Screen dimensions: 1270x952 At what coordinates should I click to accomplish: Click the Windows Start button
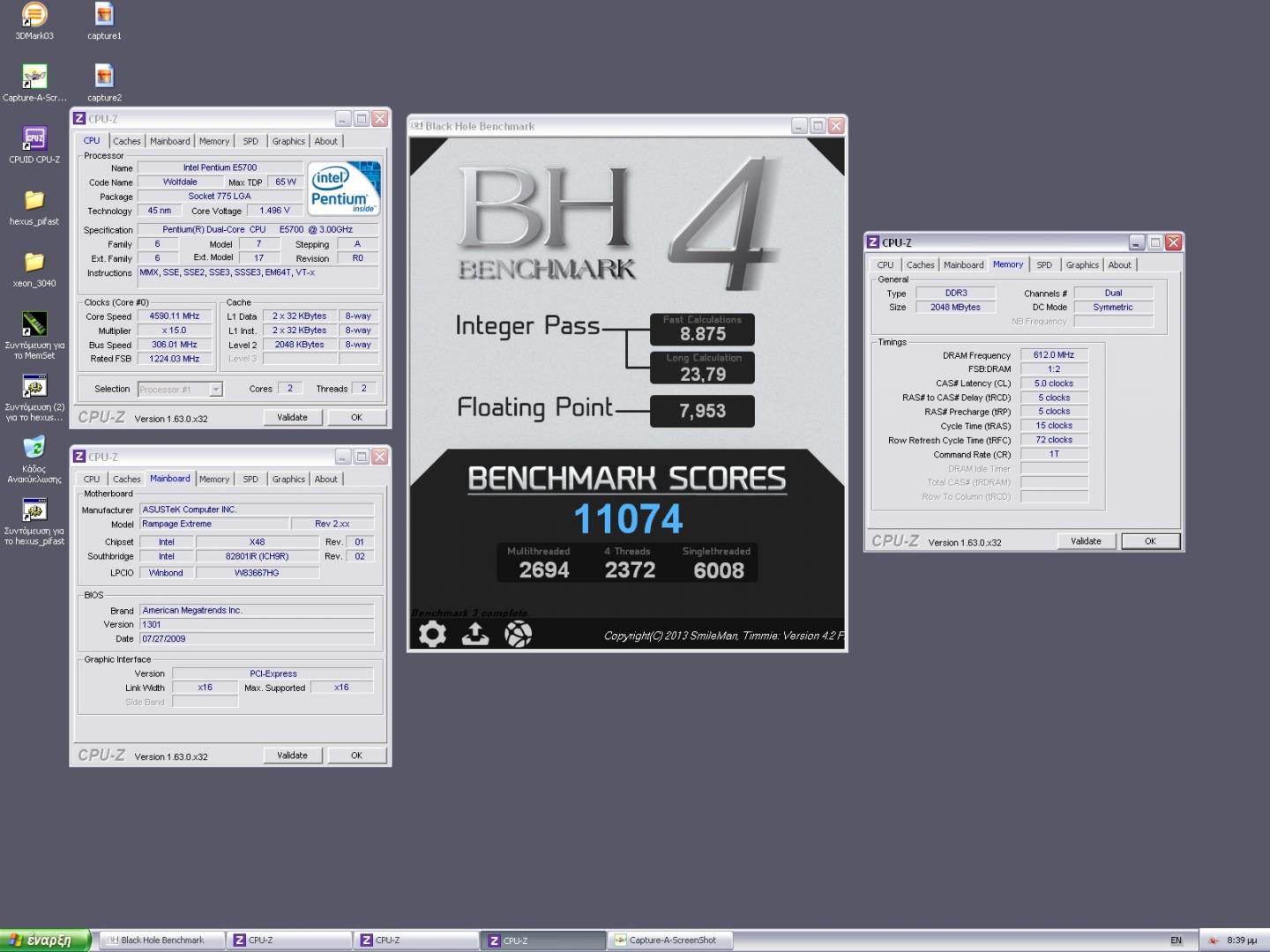(45, 941)
